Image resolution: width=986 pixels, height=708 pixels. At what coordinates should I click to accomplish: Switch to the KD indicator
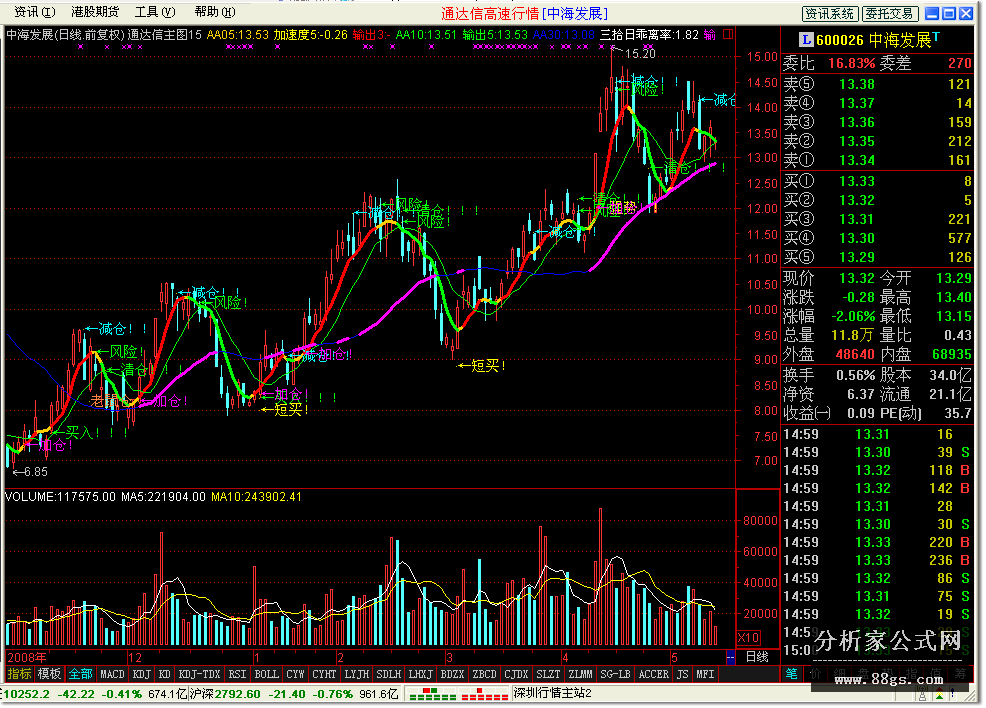click(x=165, y=674)
